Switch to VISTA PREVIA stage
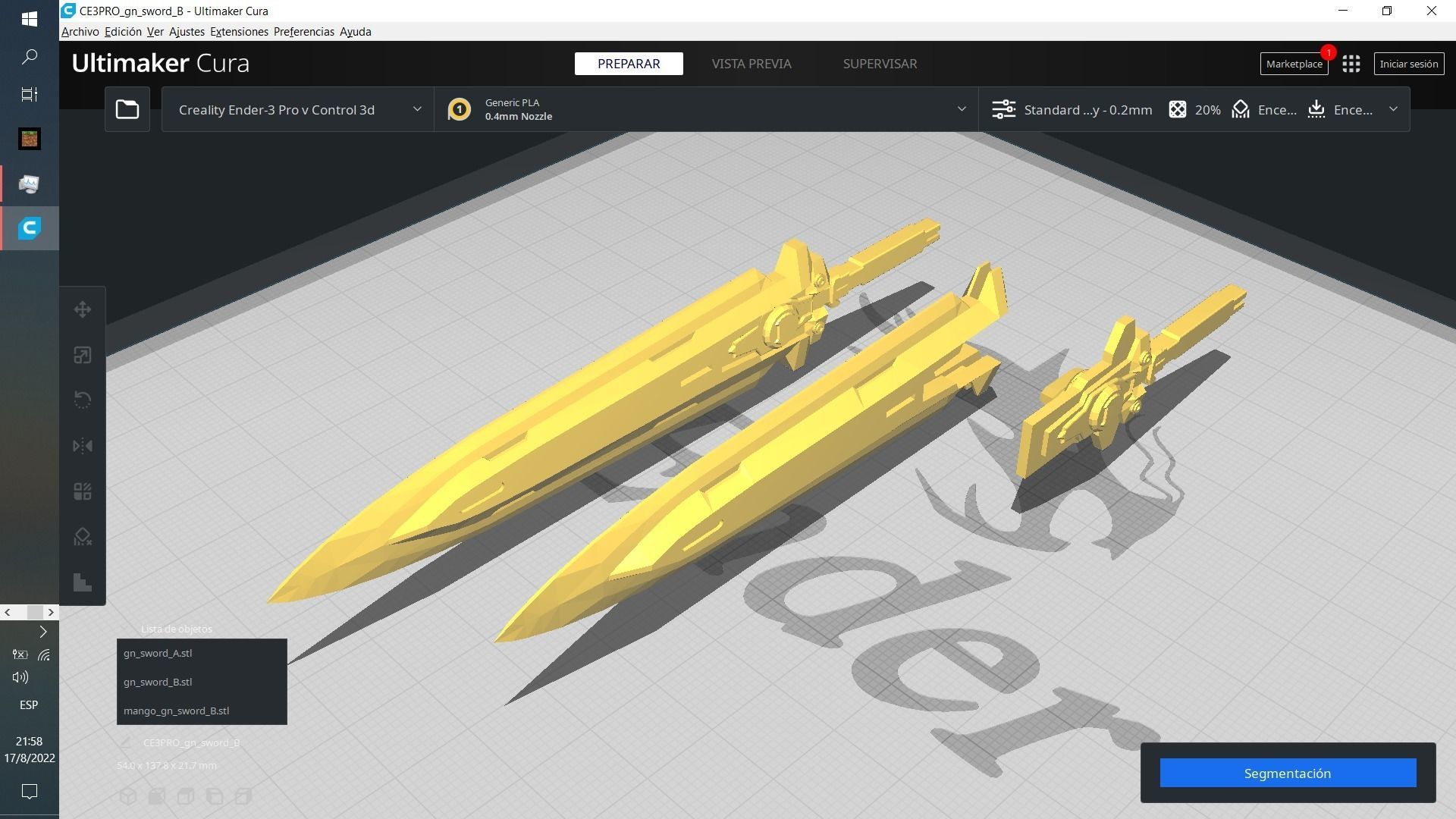The image size is (1456, 819). pos(752,64)
